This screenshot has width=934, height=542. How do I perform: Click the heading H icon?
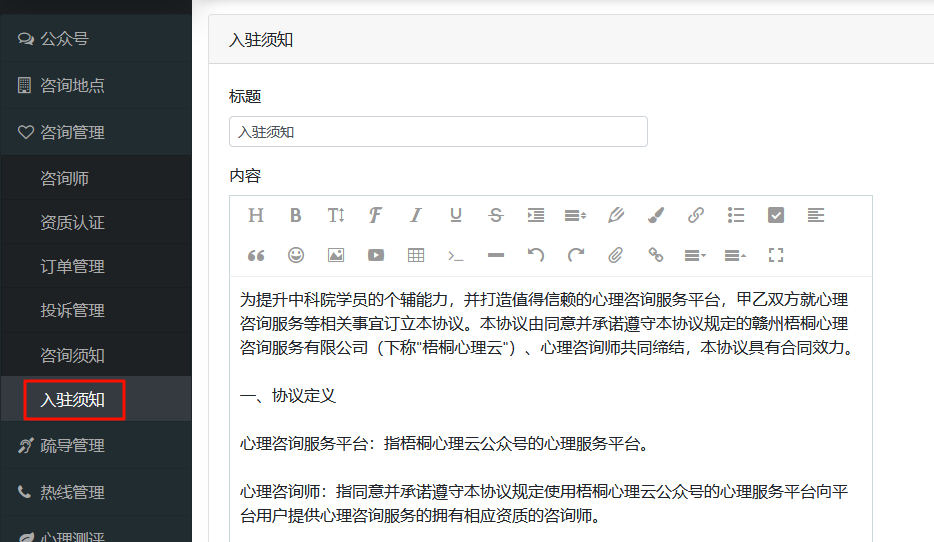coord(256,215)
